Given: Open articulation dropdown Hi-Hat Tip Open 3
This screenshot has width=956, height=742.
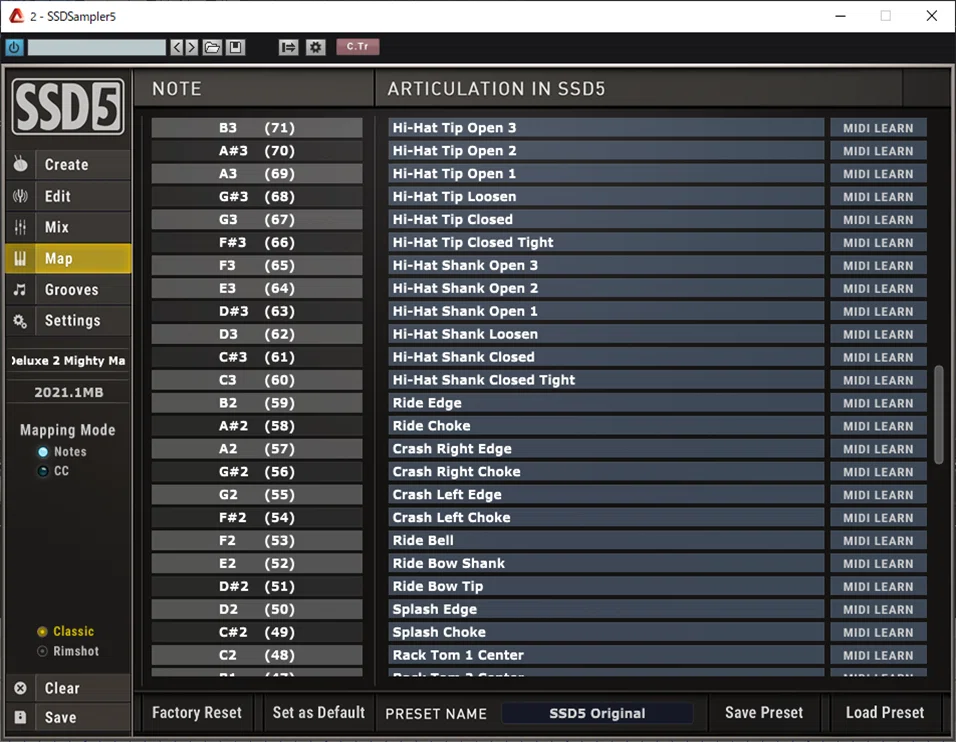Looking at the screenshot, I should 606,127.
